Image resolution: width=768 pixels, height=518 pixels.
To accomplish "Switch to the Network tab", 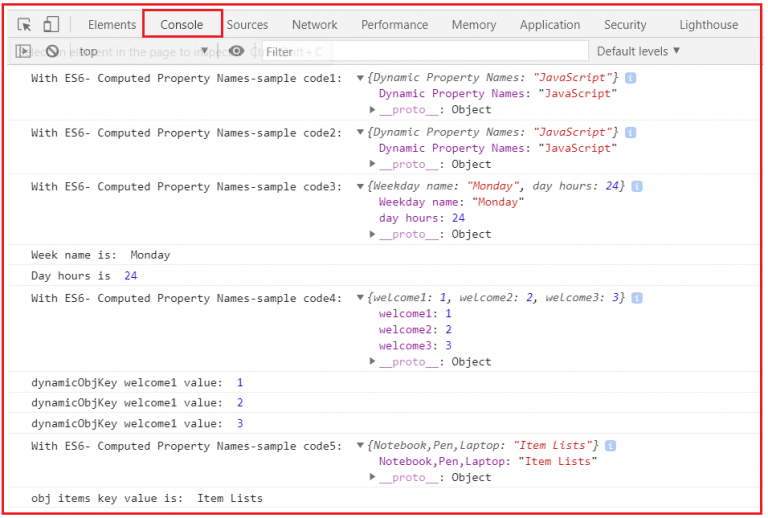I will (314, 24).
